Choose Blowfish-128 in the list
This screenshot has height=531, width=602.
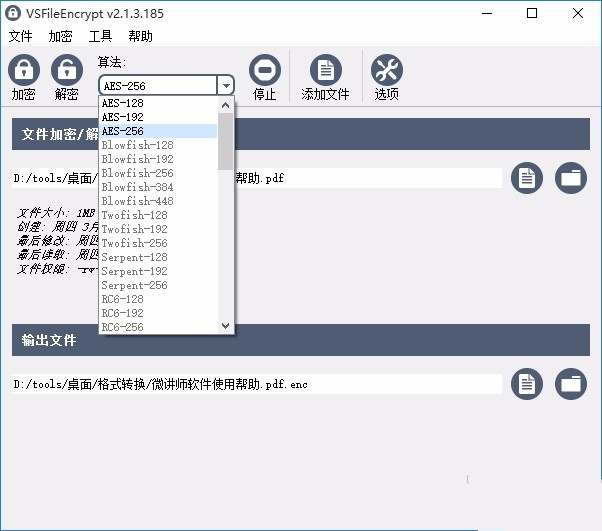(158, 145)
